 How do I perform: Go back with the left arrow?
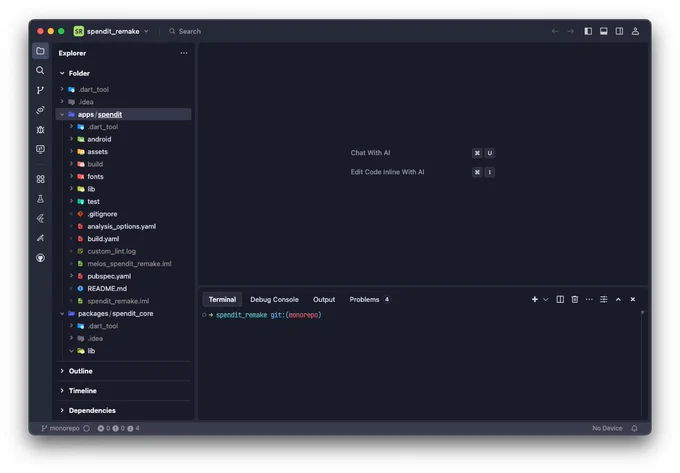[555, 31]
